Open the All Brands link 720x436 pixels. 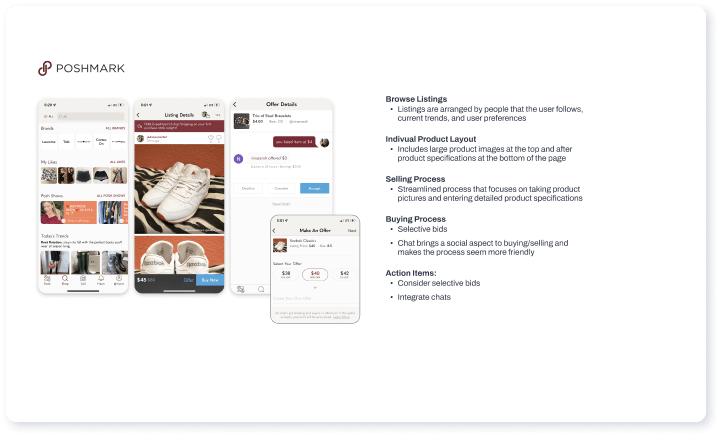tap(115, 129)
